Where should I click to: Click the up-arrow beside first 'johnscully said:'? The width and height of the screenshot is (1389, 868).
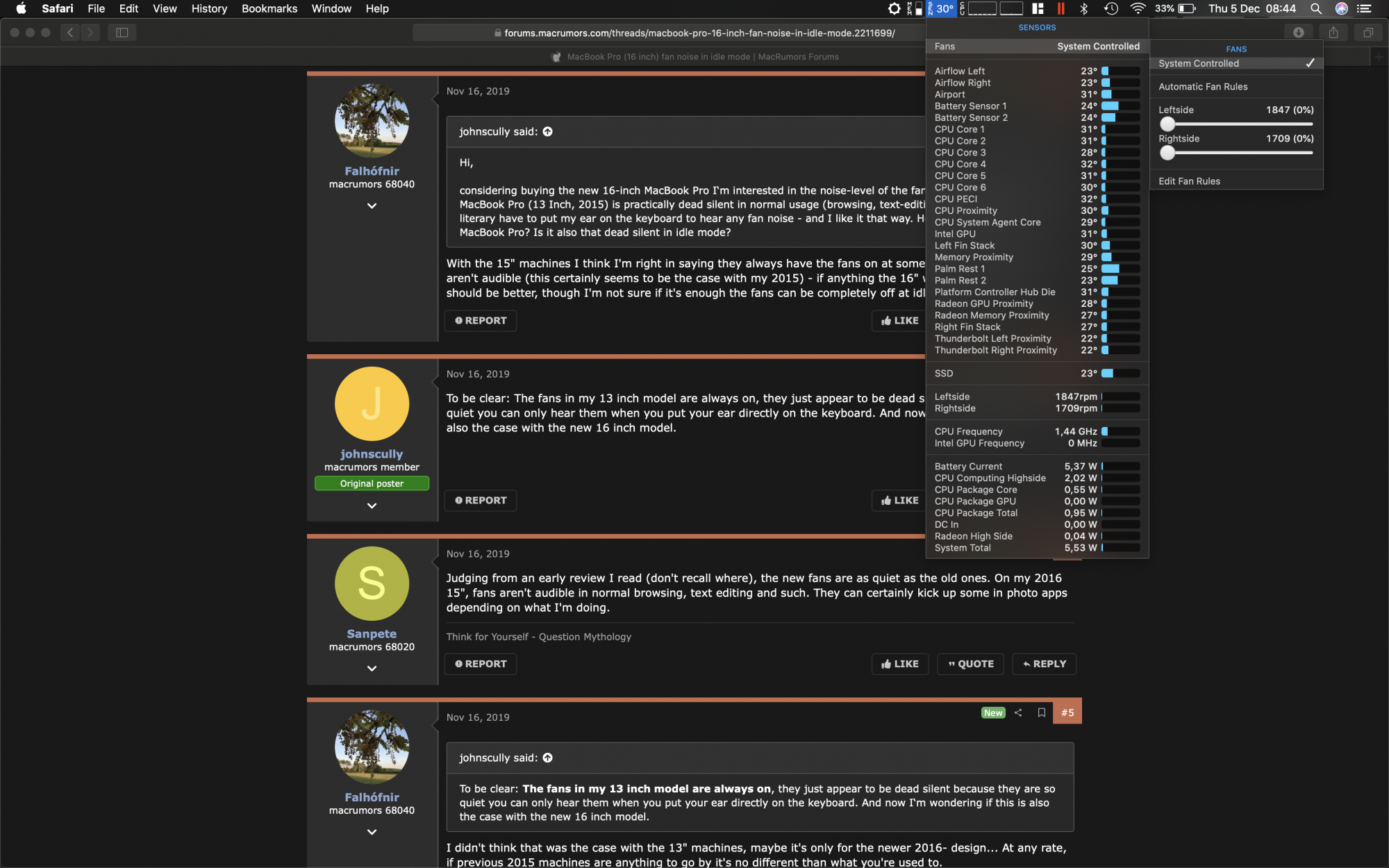click(x=547, y=131)
